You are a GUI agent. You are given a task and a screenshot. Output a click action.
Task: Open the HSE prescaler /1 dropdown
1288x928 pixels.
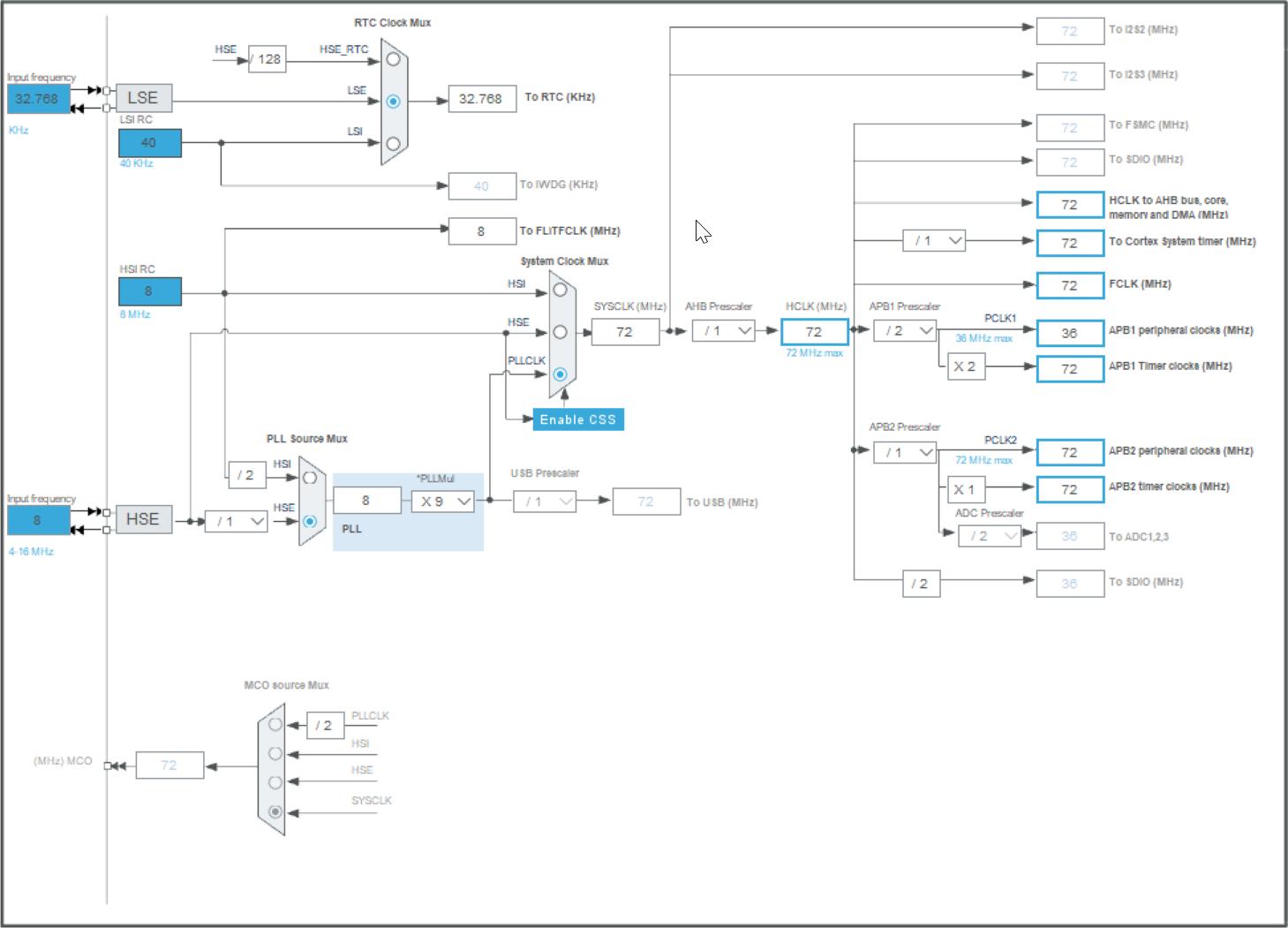pos(236,521)
